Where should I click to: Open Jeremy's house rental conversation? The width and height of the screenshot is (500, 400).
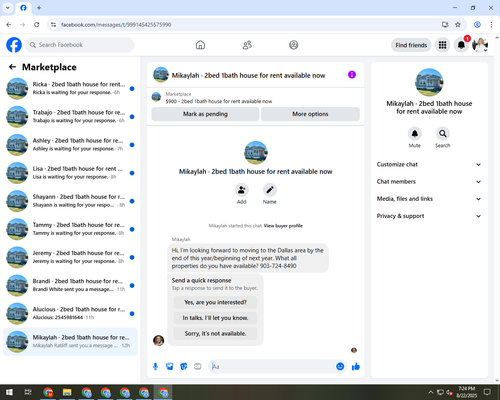click(x=70, y=257)
